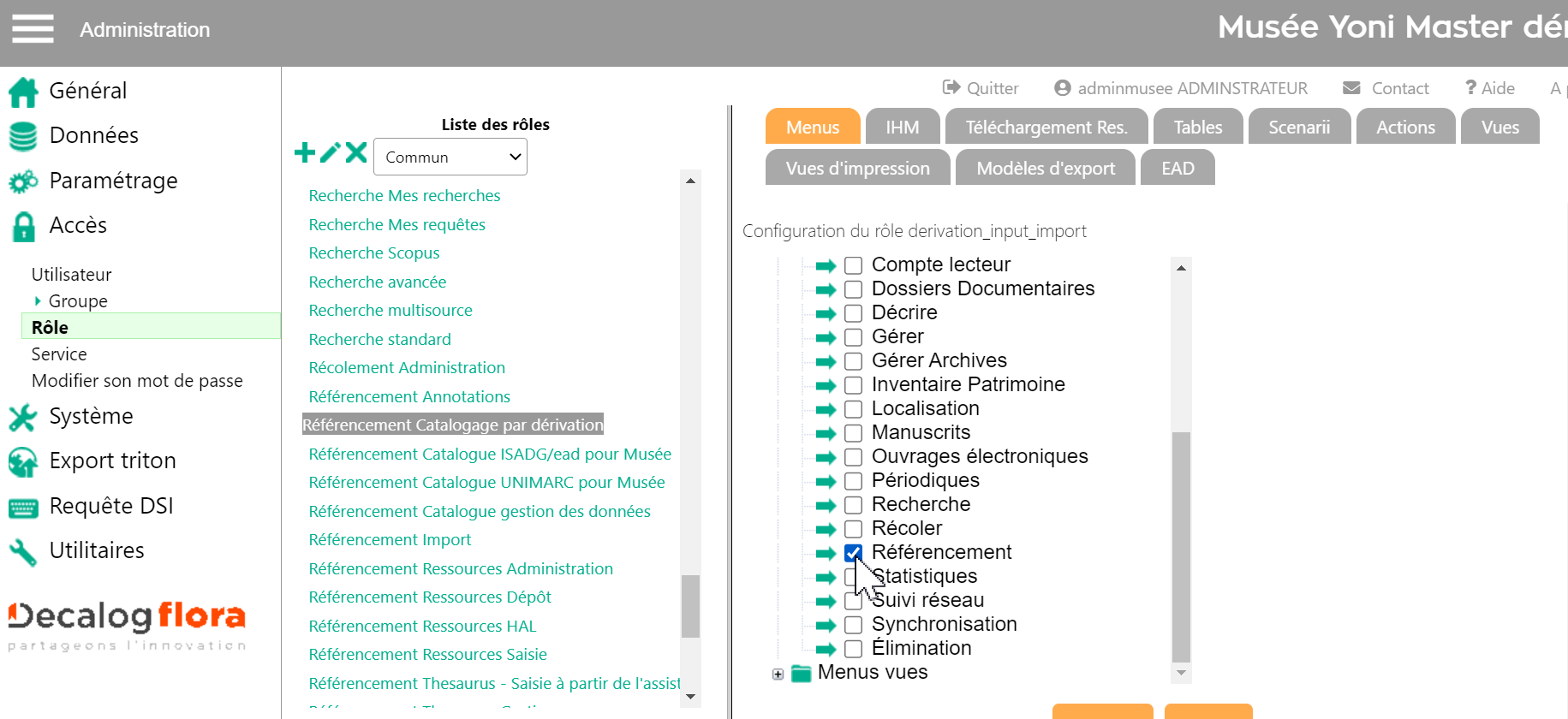Click the pencil edit role icon

pos(331,153)
